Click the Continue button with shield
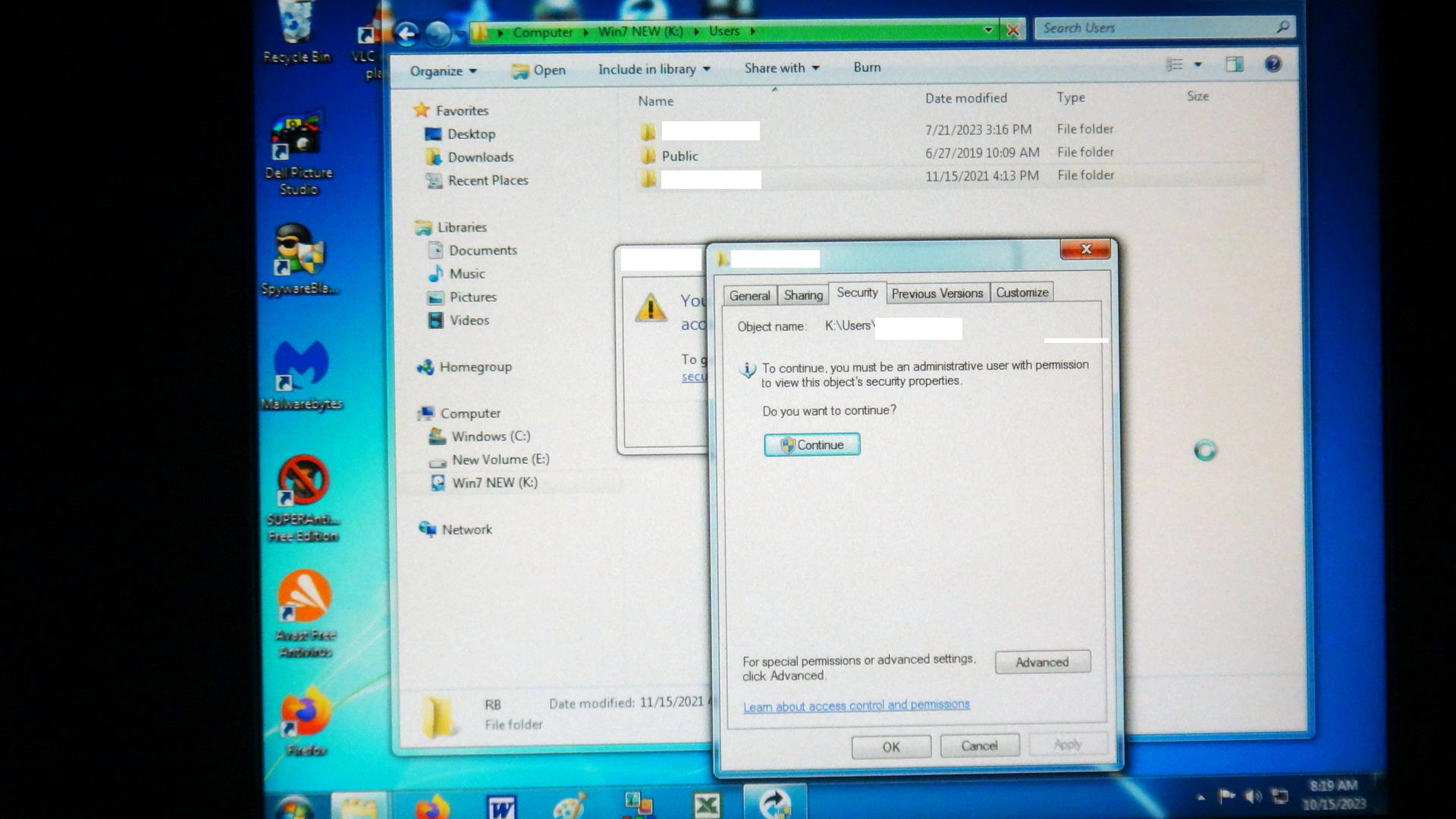Image resolution: width=1456 pixels, height=819 pixels. click(811, 444)
